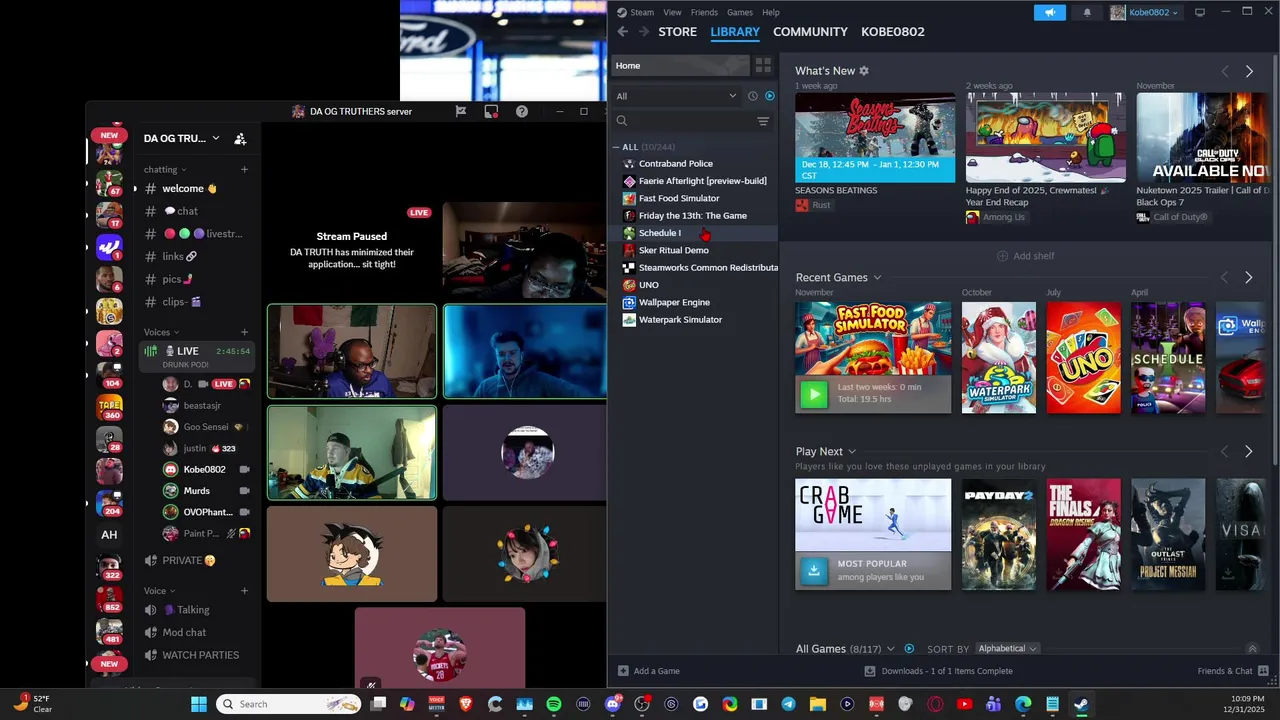Open advanced filter options in library search
This screenshot has height=720, width=1280.
763,121
